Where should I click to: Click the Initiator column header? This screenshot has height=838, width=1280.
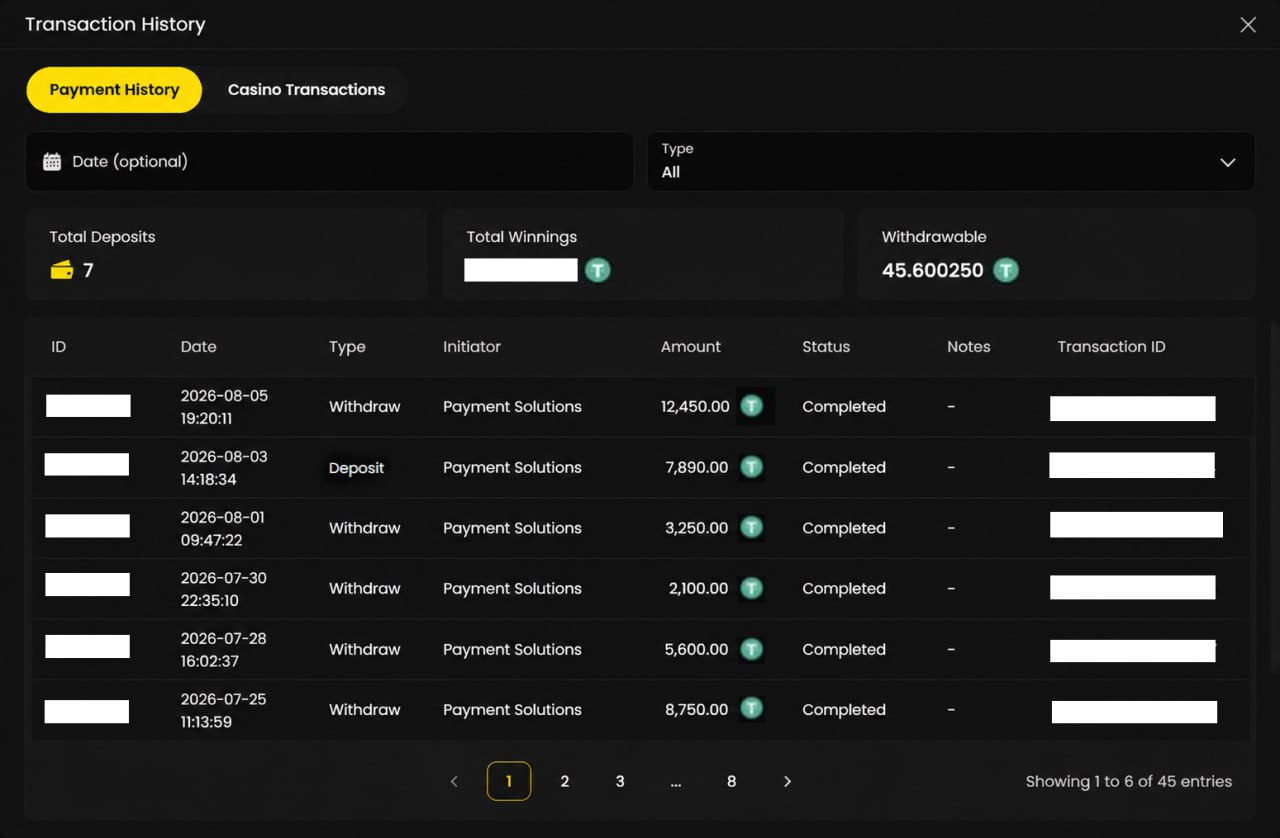coord(472,347)
